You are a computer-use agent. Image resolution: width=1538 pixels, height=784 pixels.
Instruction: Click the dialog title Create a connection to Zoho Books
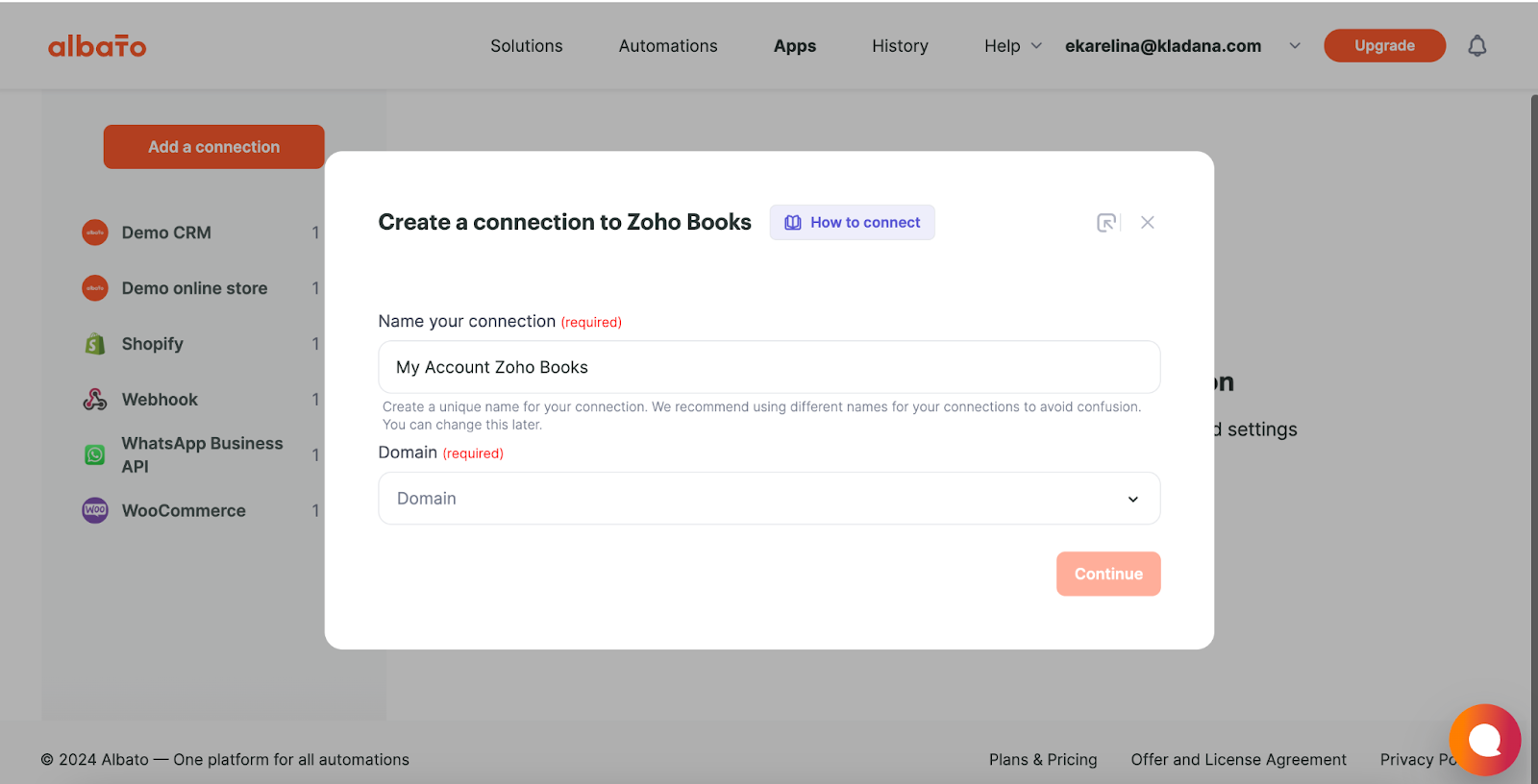[x=564, y=222]
